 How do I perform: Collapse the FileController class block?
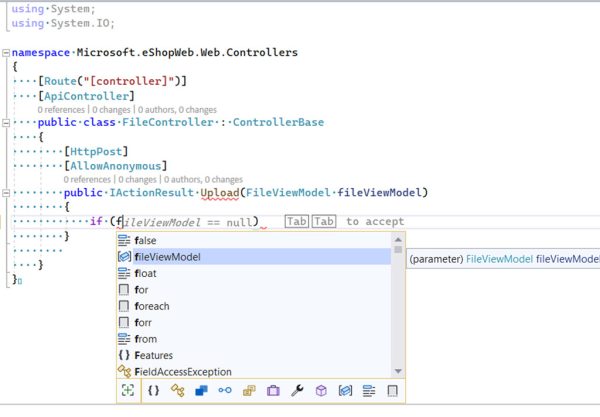click(x=6, y=123)
